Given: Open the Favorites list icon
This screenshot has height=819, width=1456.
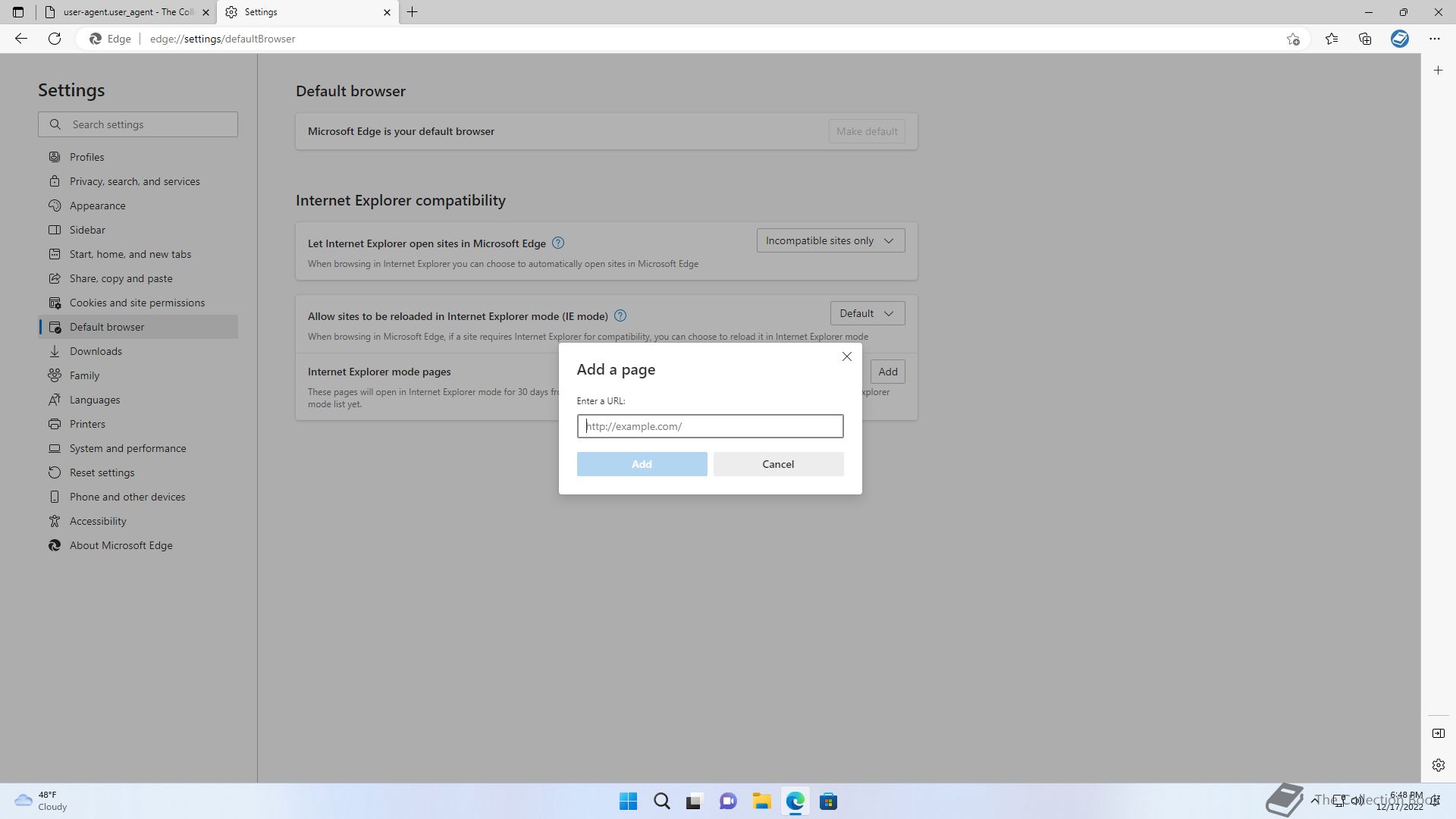Looking at the screenshot, I should click(1332, 39).
